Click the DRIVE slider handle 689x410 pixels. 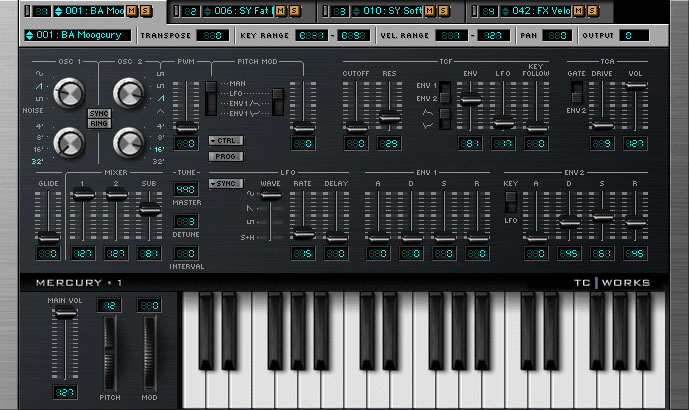pos(602,126)
